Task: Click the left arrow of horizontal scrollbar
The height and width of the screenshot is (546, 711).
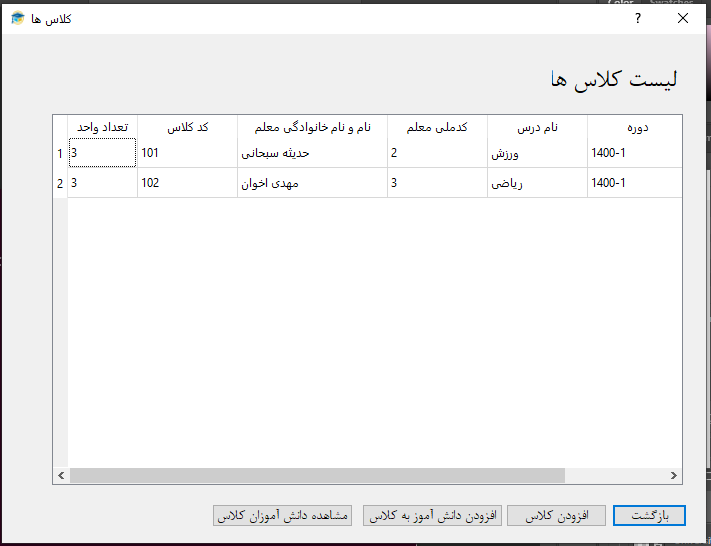Action: click(x=61, y=475)
